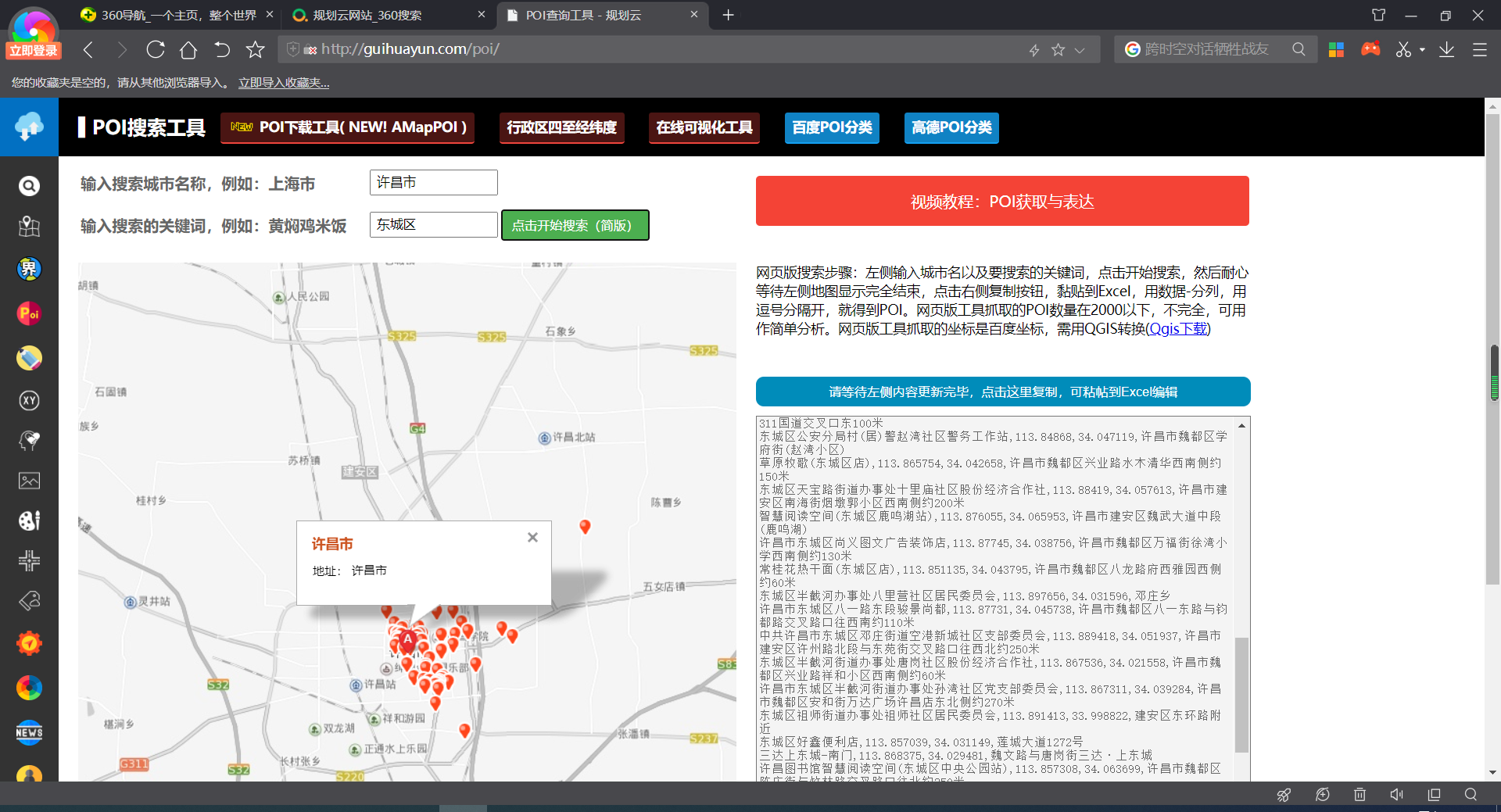Screen dimensions: 1501x812
Task: Click the green 点击开始搜索 button
Action: point(575,225)
